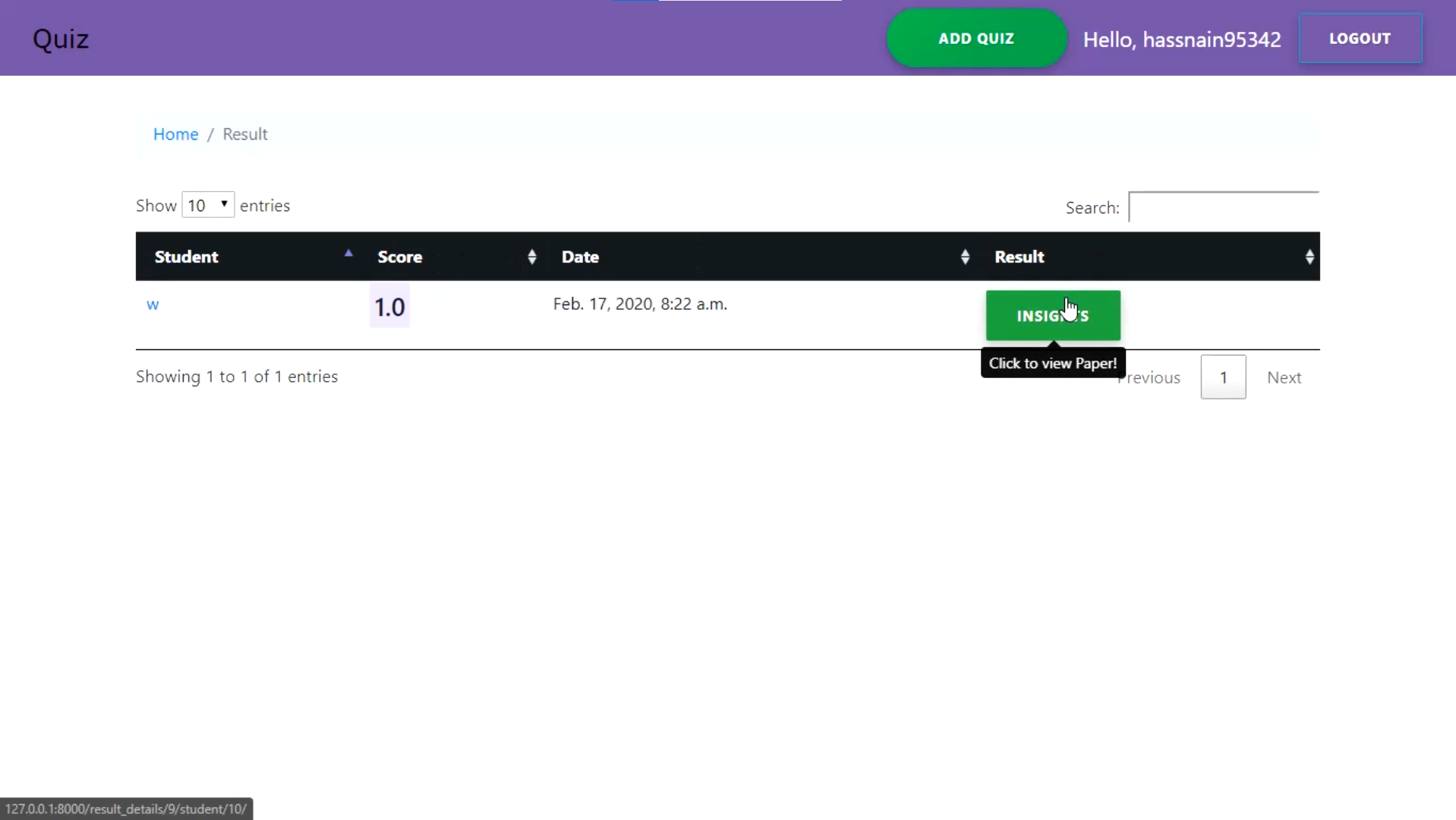Viewport: 1456px width, 820px height.
Task: Go to the Next results page
Action: pyautogui.click(x=1283, y=377)
